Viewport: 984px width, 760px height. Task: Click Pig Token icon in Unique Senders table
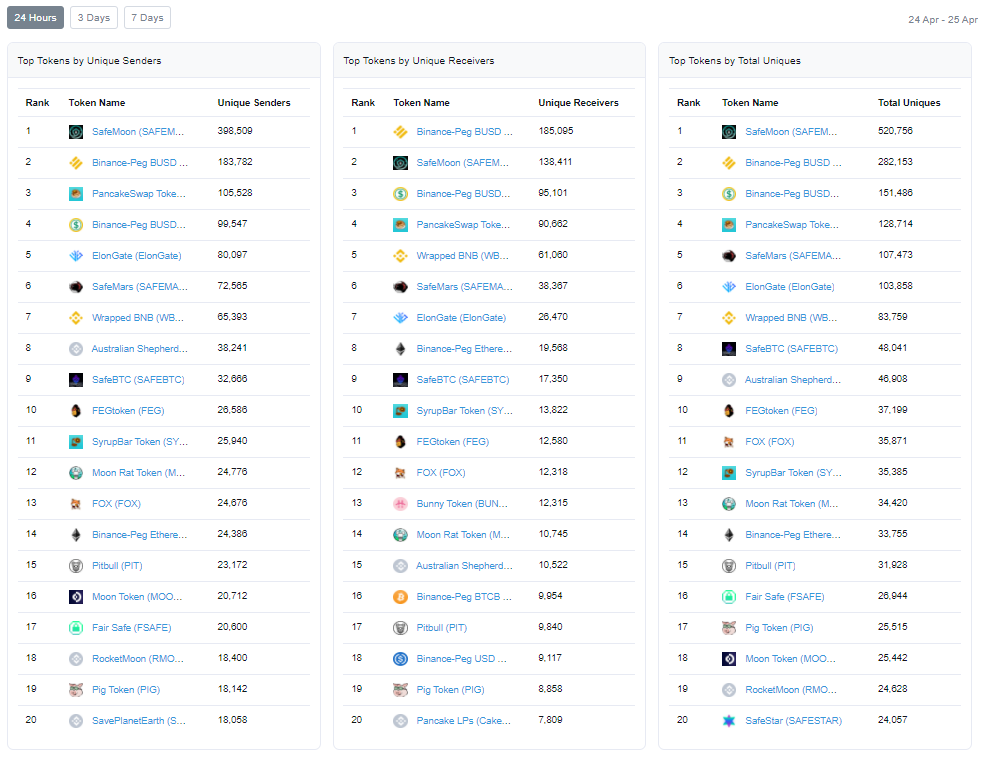tap(76, 690)
